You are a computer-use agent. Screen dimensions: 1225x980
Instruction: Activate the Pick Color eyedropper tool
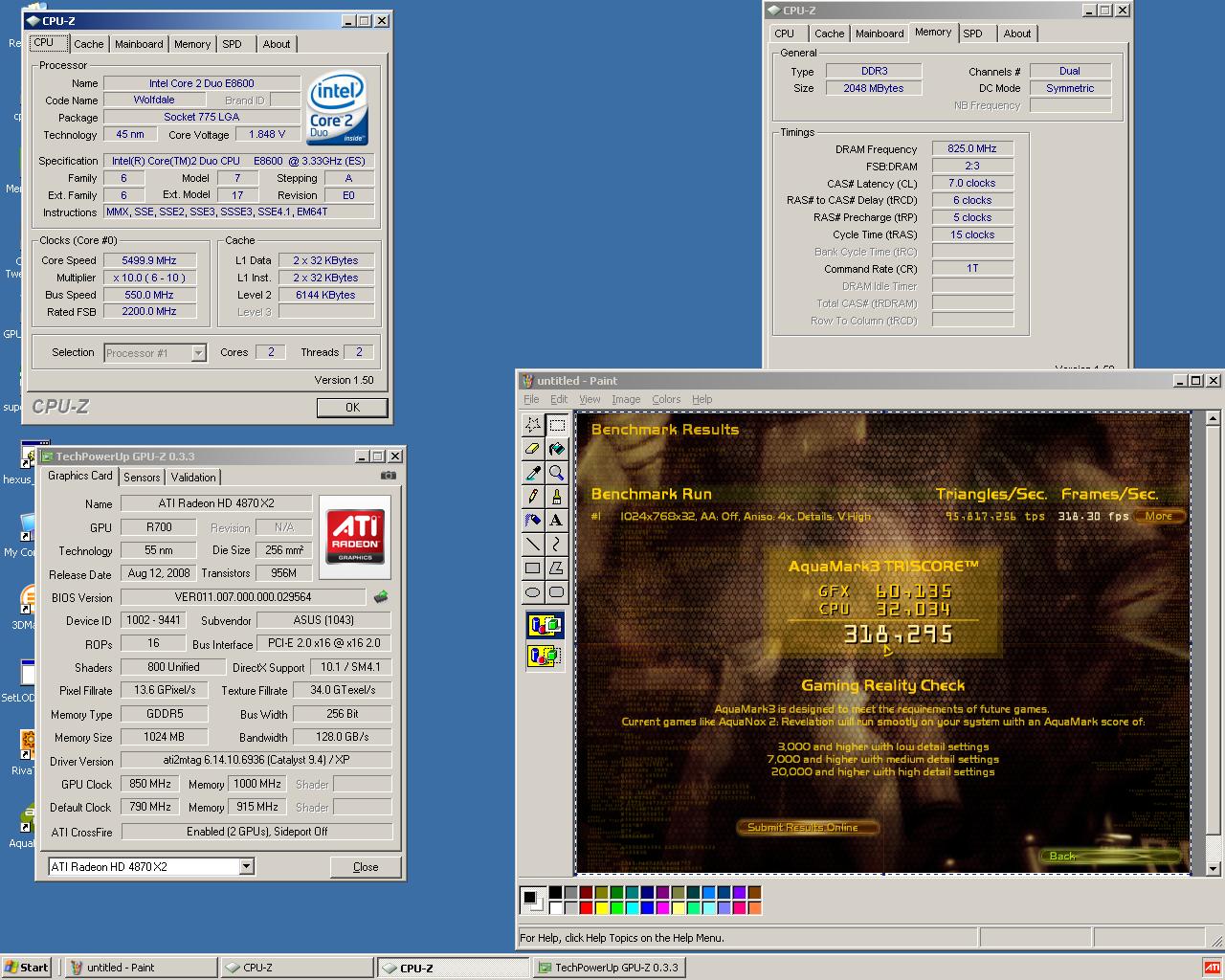click(x=533, y=472)
